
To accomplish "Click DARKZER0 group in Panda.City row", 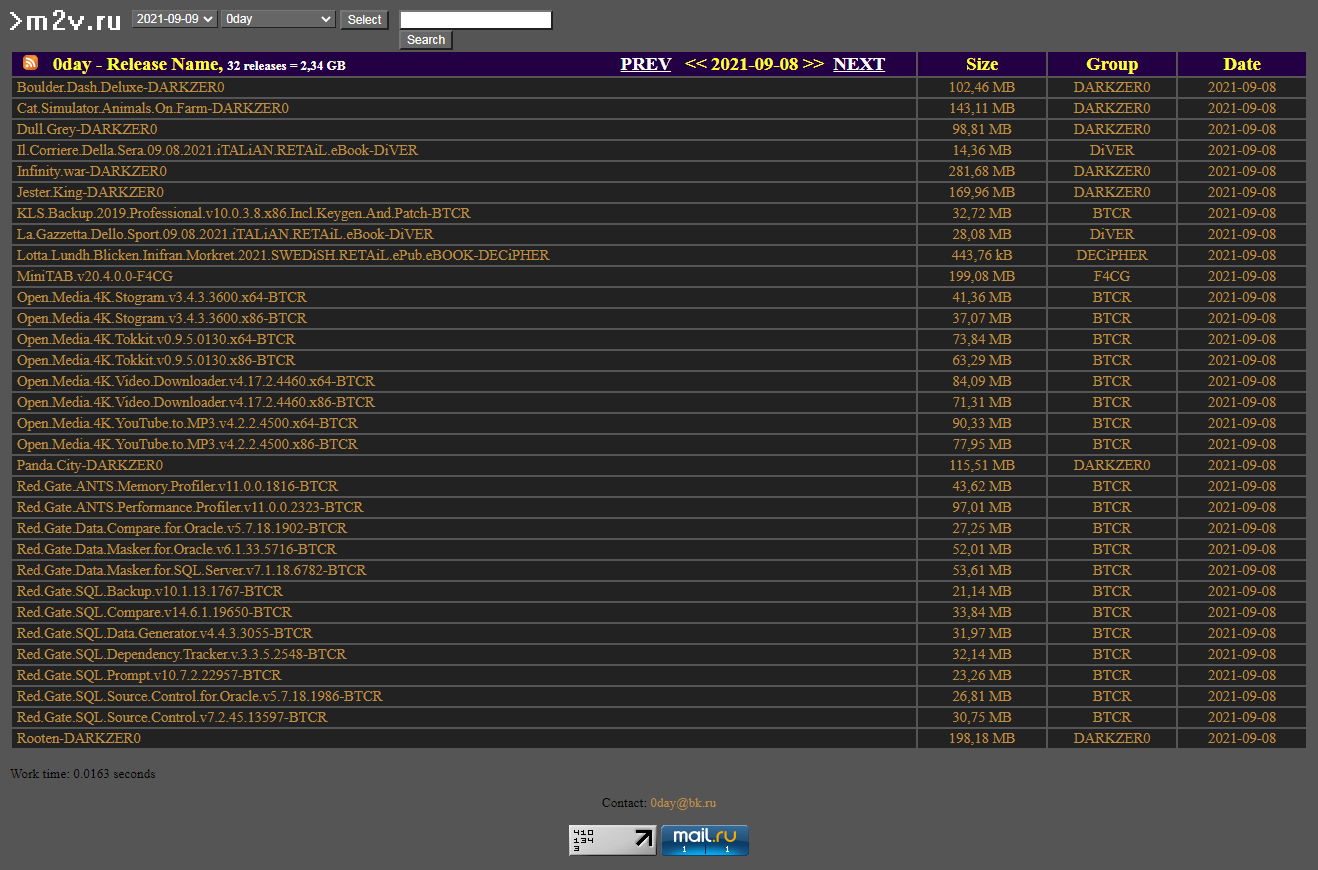I will (x=1112, y=465).
